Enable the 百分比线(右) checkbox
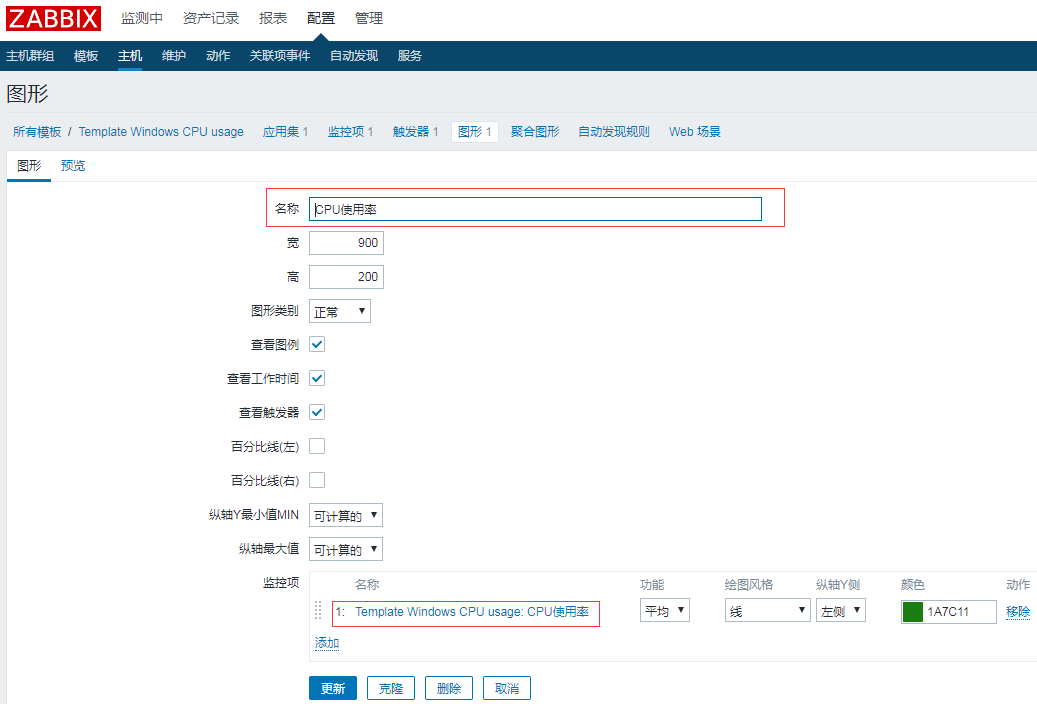Image resolution: width=1037 pixels, height=704 pixels. (x=317, y=480)
